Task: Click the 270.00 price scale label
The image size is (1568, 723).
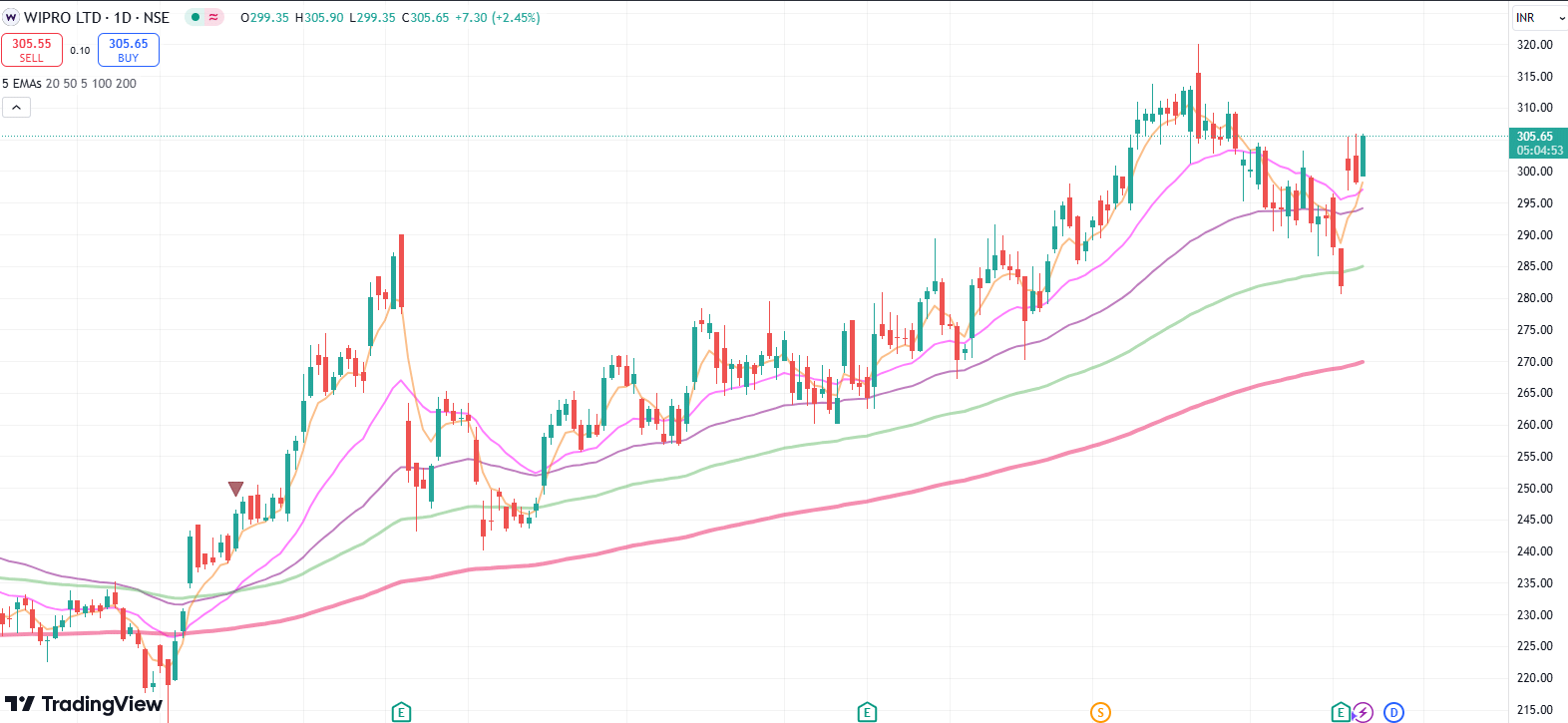Action: point(1534,362)
